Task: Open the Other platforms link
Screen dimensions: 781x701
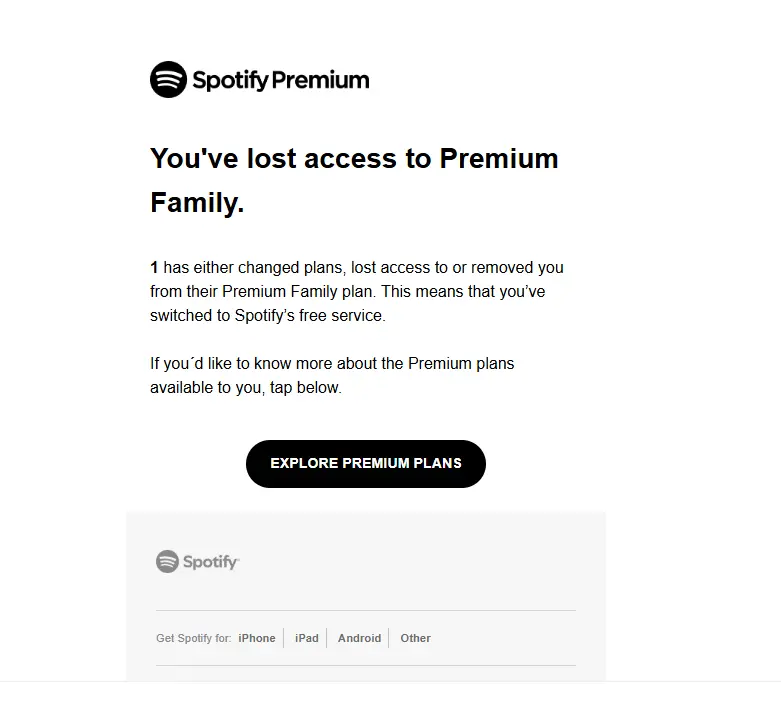Action: tap(415, 638)
